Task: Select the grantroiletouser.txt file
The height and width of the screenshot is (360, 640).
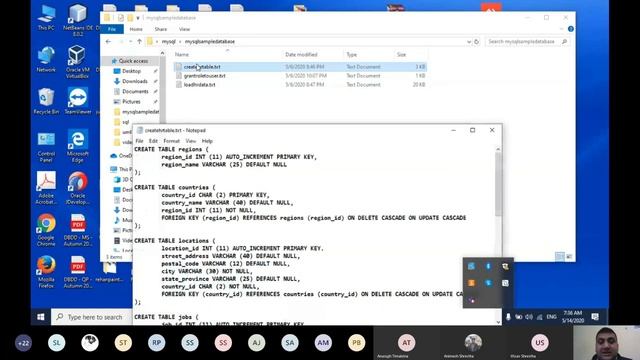Action: pos(300,76)
